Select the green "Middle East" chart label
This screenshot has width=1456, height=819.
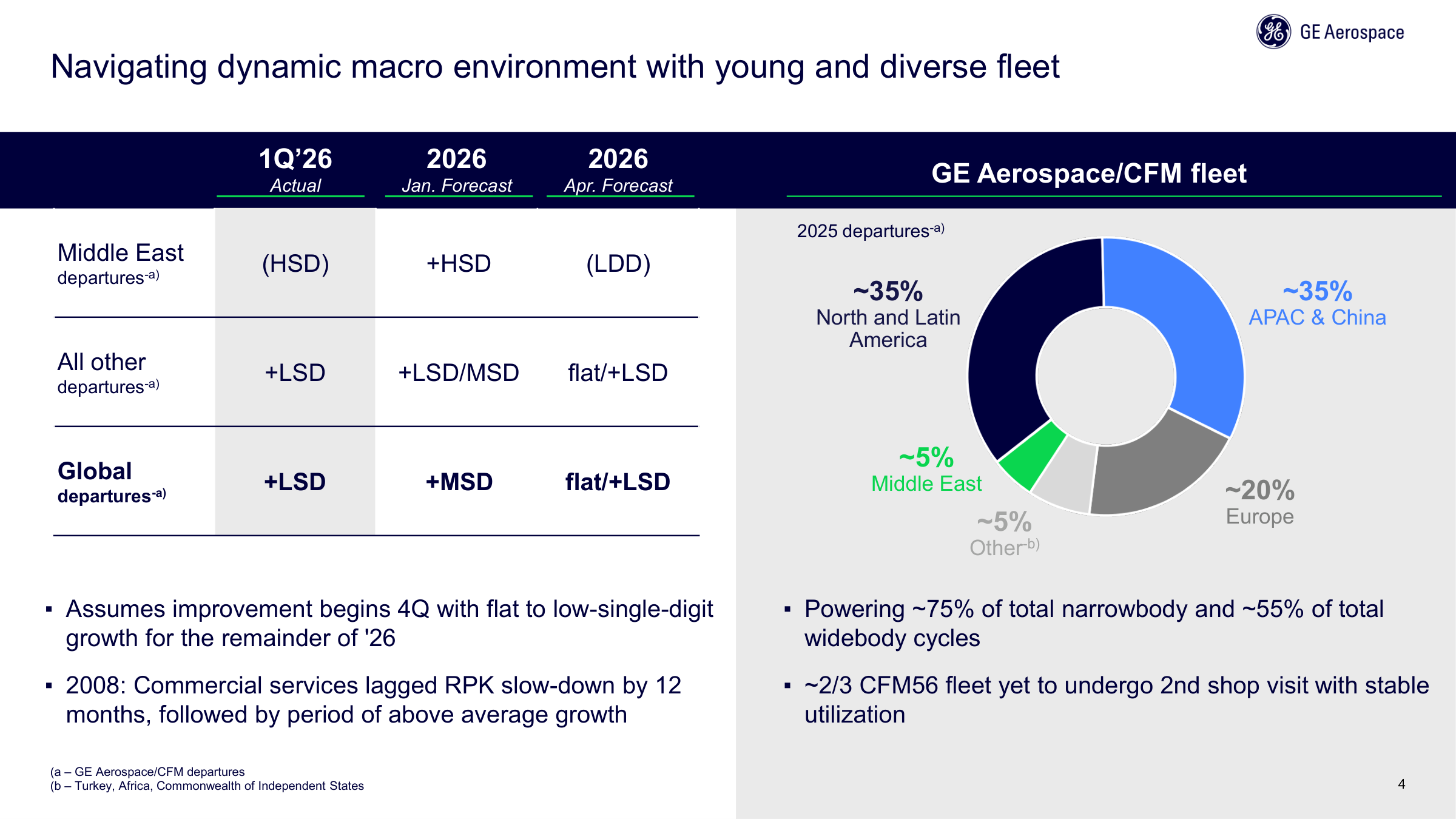[926, 484]
